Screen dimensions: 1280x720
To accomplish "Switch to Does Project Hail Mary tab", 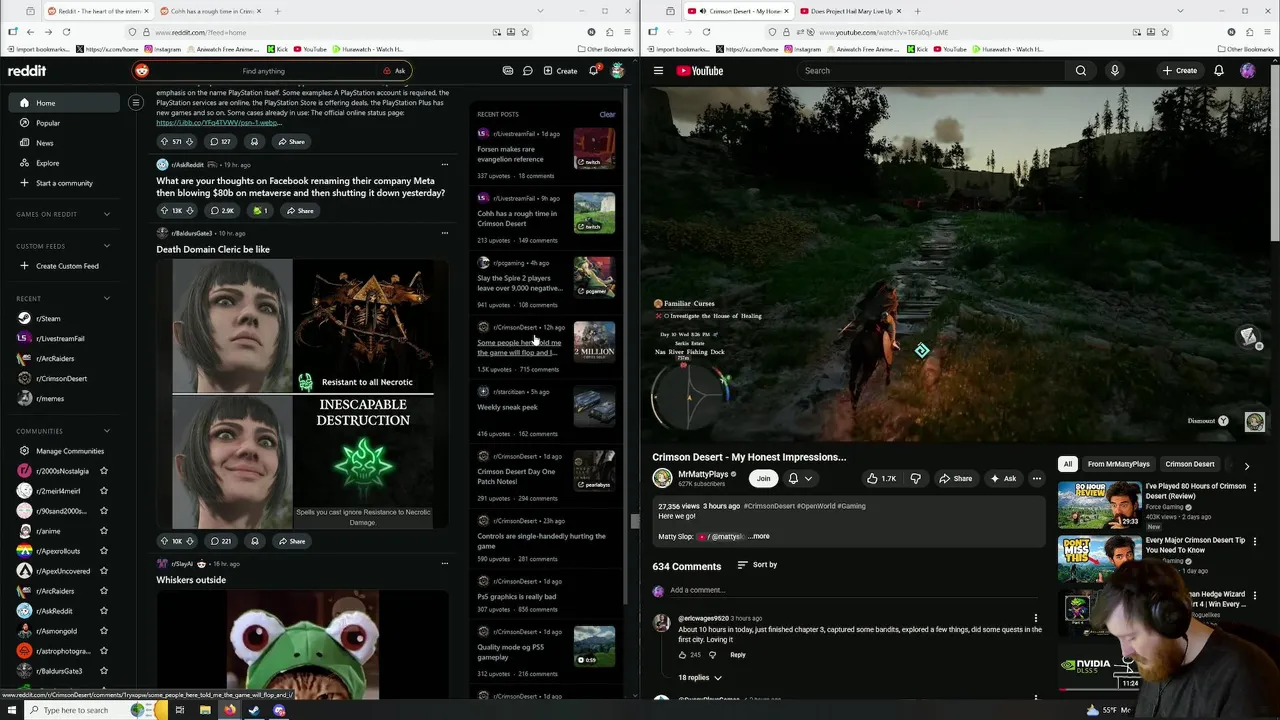I will [850, 11].
